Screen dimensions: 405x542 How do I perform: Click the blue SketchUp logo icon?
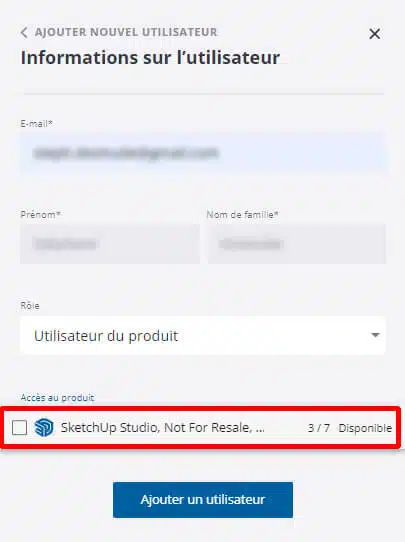pyautogui.click(x=44, y=428)
